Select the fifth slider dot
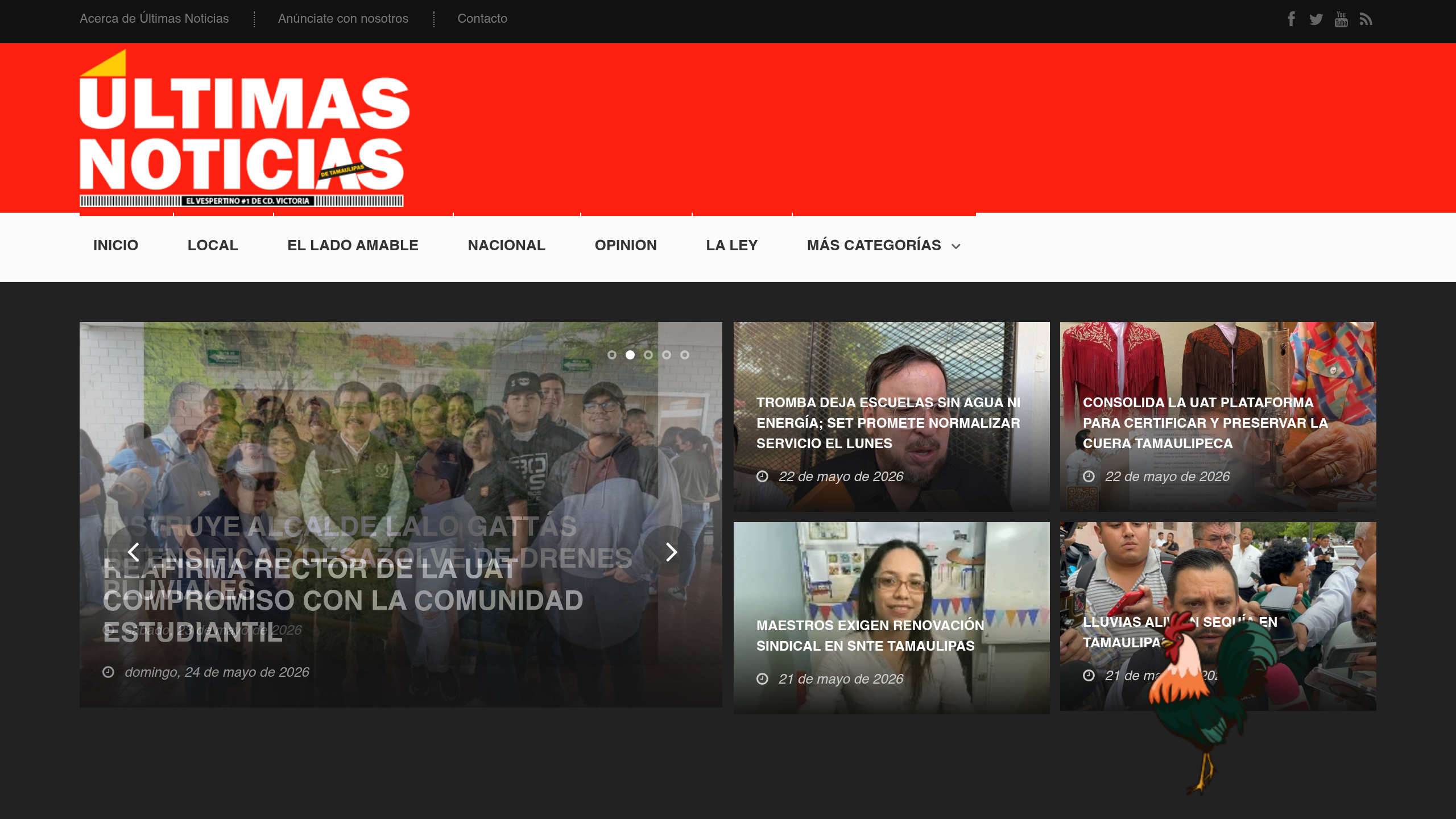Screen dimensions: 1456x819 [x=685, y=355]
